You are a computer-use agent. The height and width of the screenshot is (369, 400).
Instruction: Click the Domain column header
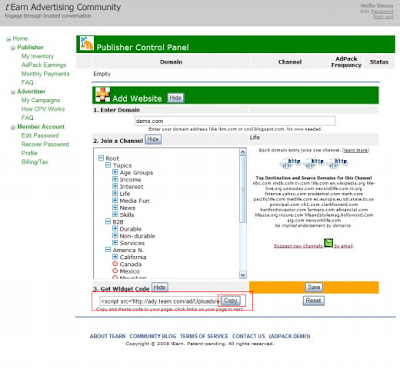(171, 62)
